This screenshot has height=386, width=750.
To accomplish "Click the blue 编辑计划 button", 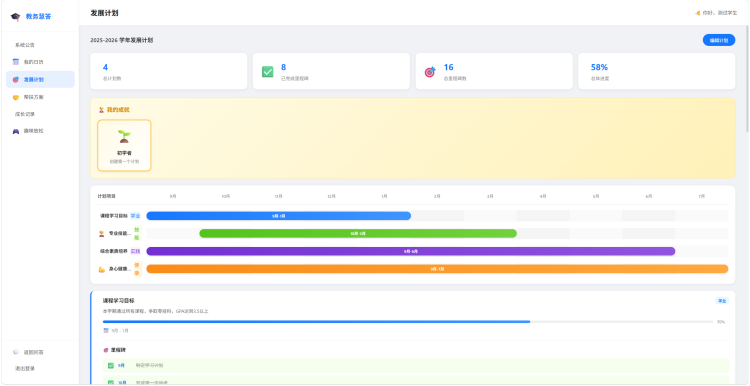I will pyautogui.click(x=718, y=41).
